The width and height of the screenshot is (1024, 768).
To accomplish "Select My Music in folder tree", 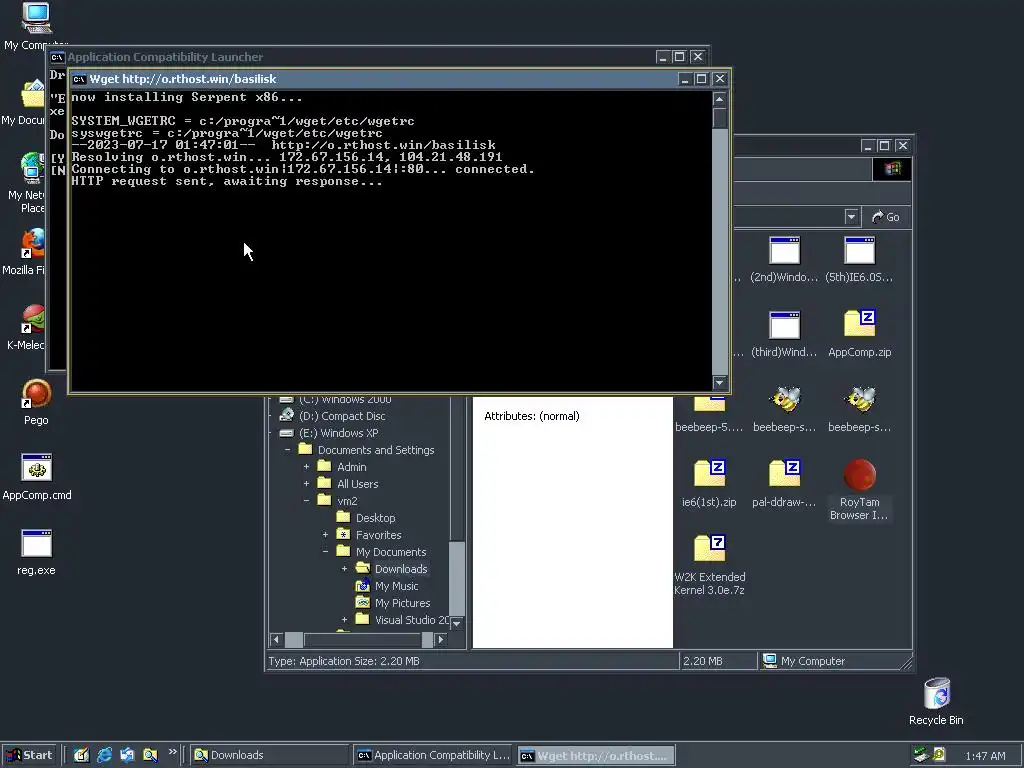I will (x=396, y=586).
